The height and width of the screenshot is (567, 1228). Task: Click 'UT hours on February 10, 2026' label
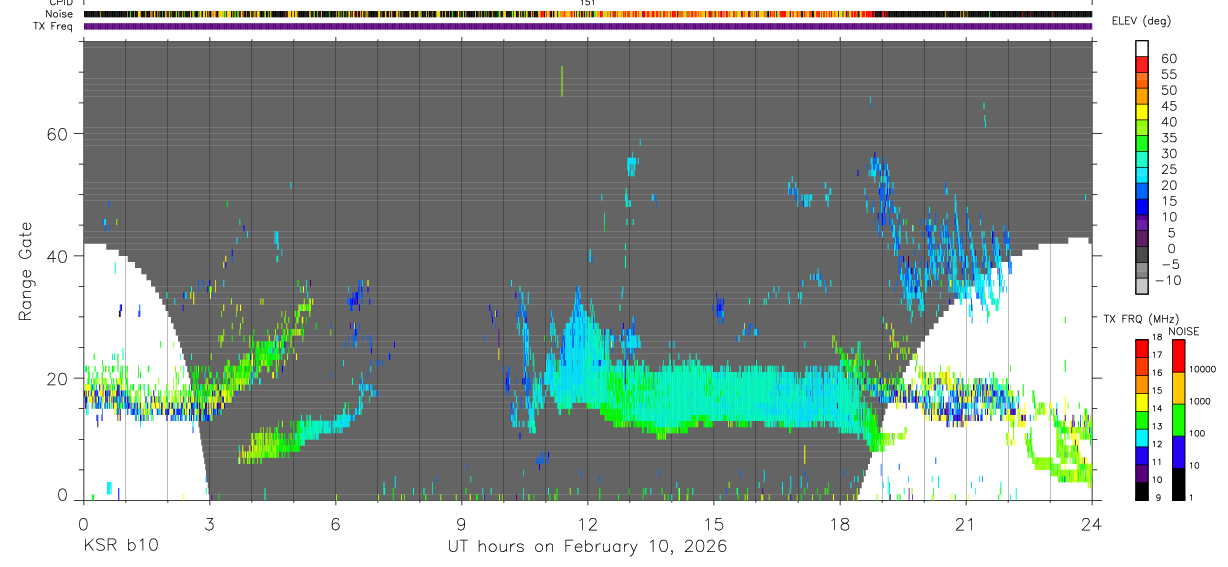pos(587,546)
